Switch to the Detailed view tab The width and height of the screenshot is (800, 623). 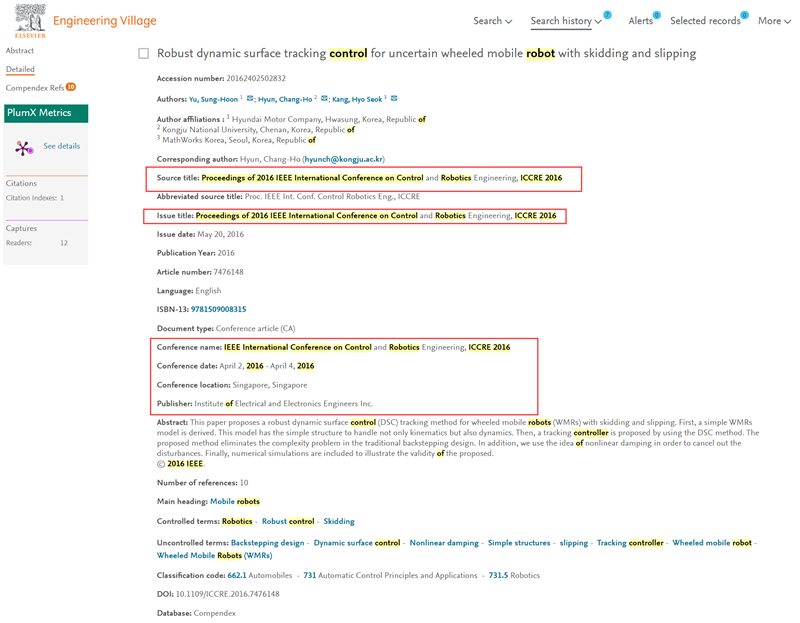point(20,69)
